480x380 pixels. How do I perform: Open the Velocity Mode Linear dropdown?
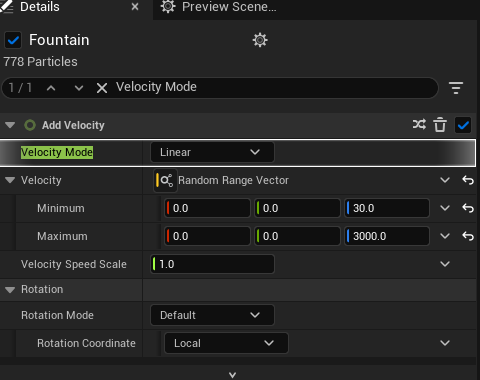pyautogui.click(x=212, y=152)
